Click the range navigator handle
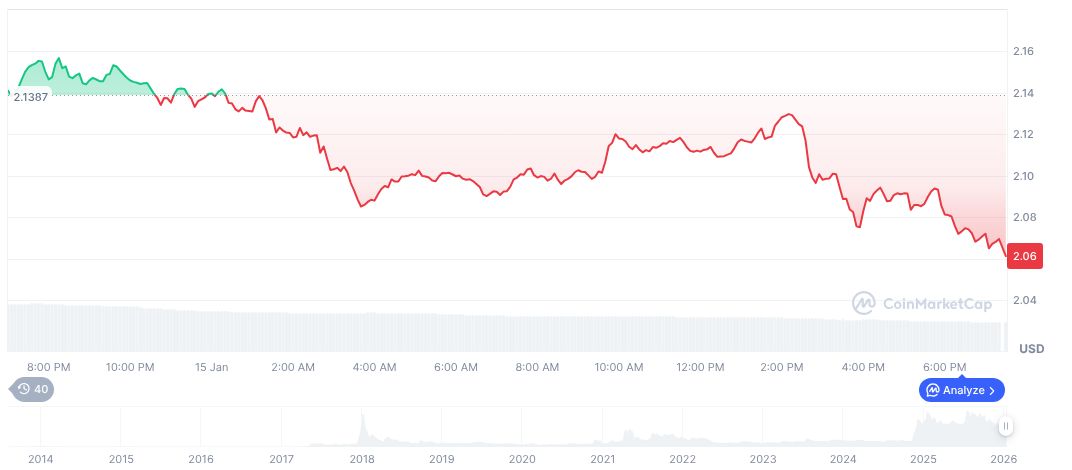 point(1006,426)
